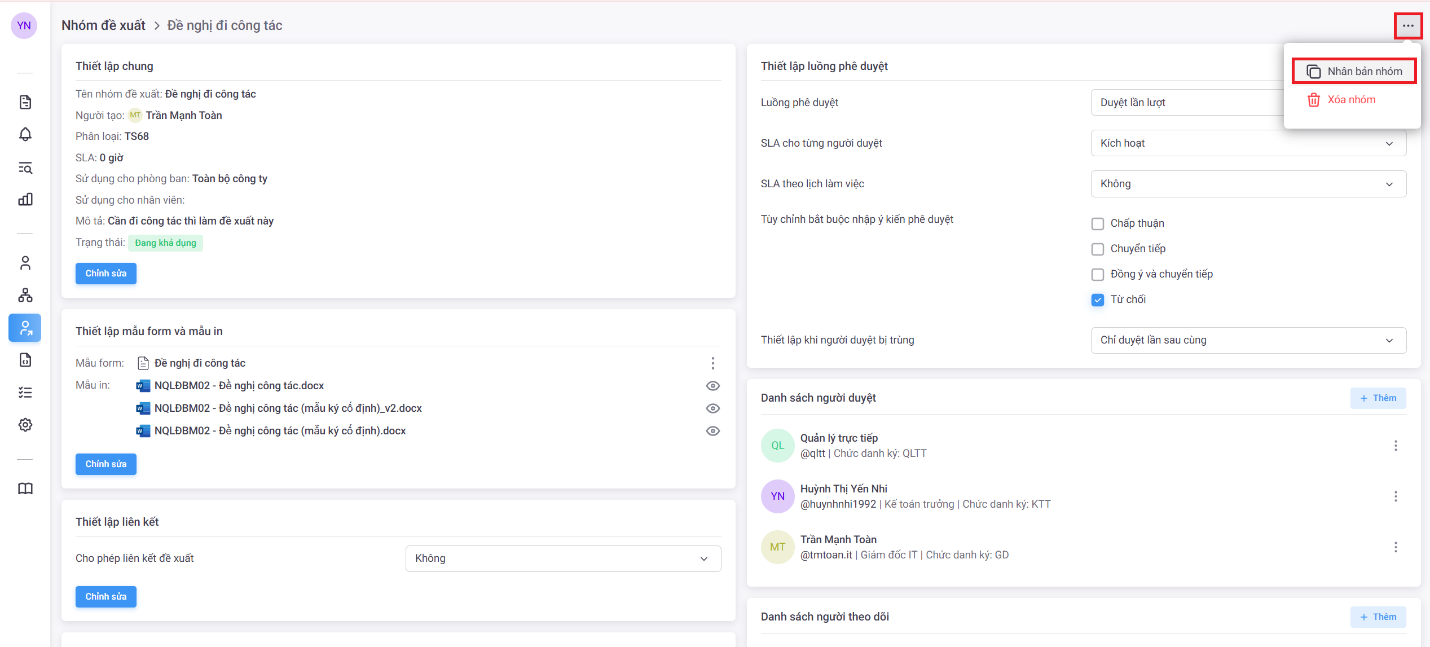Screen dimensions: 1430x647
Task: Open the three-dot menu beside Quản lý trực tiếp
Action: (1396, 446)
